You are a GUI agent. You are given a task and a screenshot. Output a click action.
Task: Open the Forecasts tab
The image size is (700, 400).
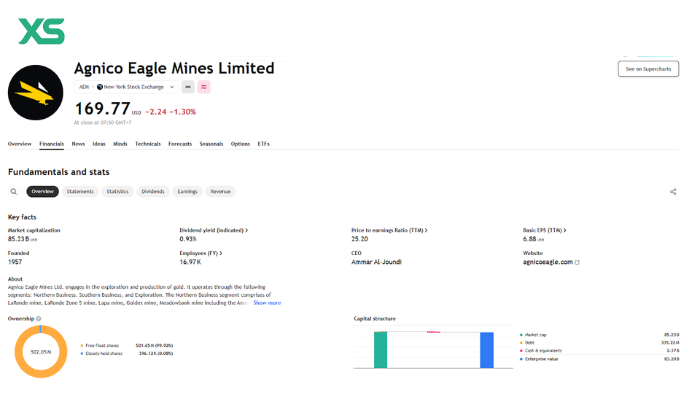coord(180,144)
